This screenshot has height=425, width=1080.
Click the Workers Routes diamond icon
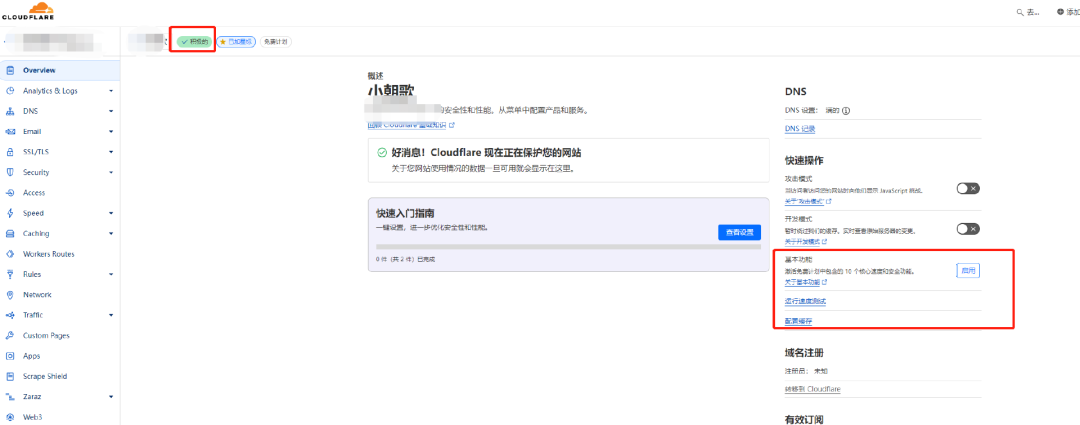(x=10, y=253)
